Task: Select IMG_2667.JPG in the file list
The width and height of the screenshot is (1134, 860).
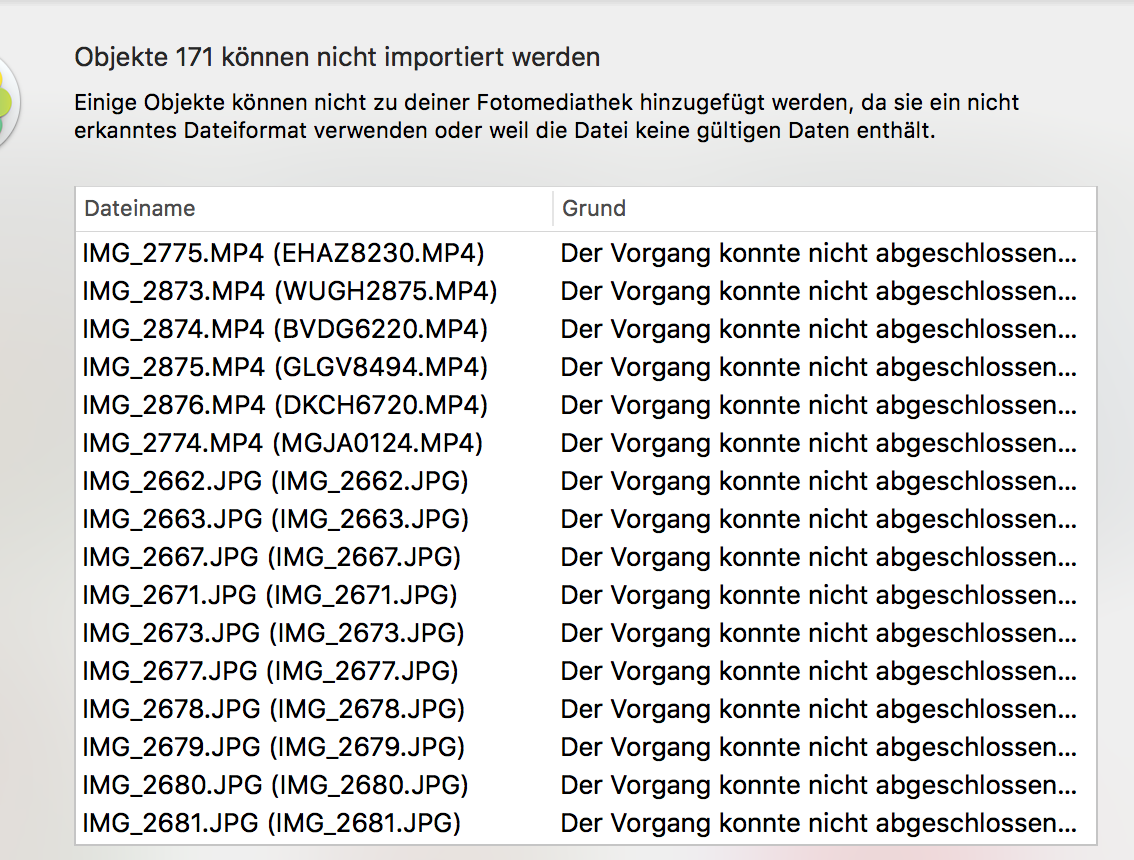Action: pyautogui.click(x=272, y=558)
